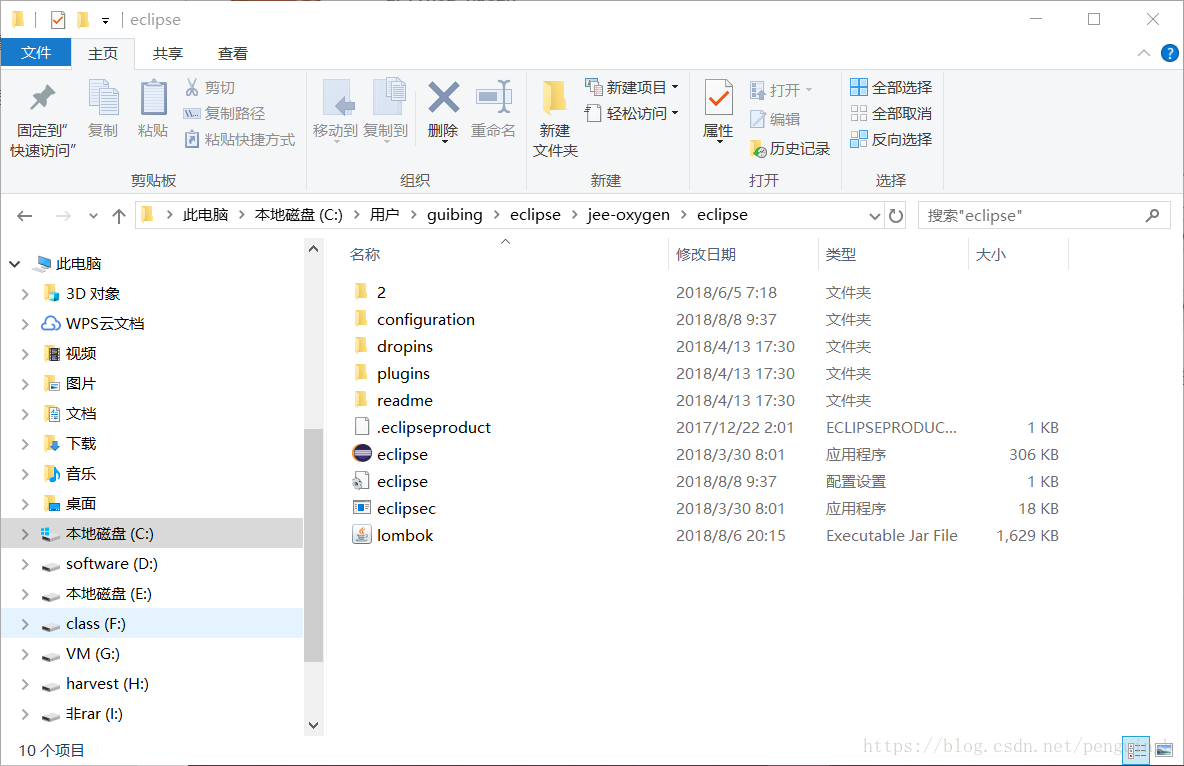
Task: Click 本地磁盘 (C:) breadcrumb segment
Action: pyautogui.click(x=298, y=215)
